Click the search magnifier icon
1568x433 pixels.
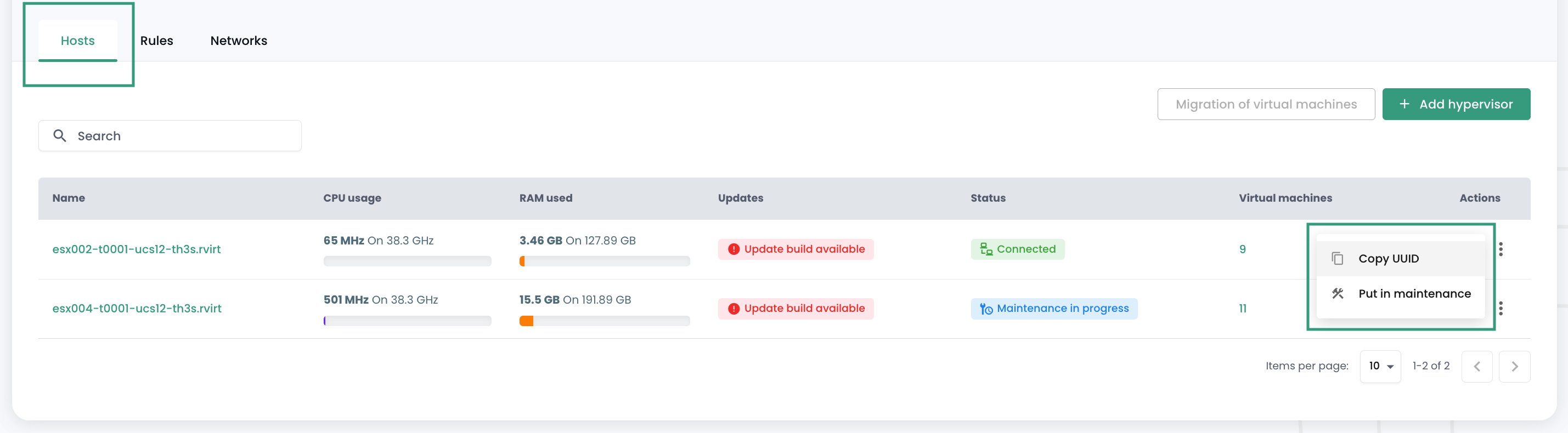tap(59, 135)
